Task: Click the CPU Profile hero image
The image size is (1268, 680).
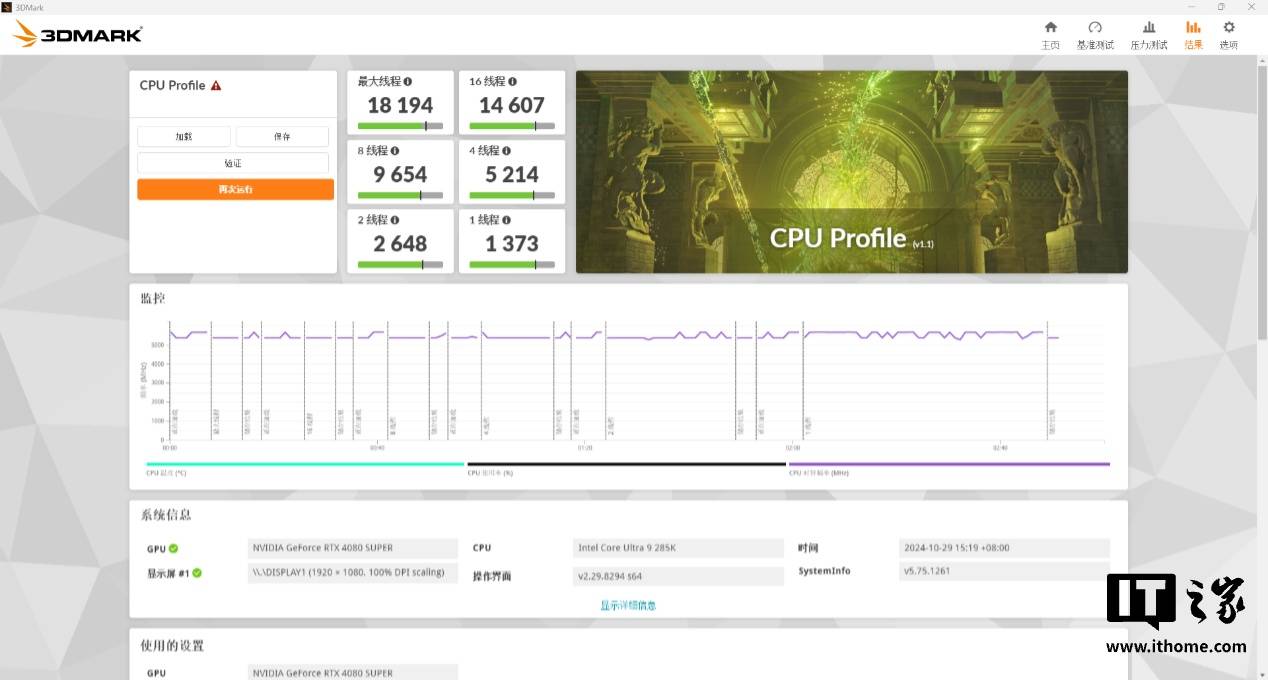Action: (x=852, y=171)
